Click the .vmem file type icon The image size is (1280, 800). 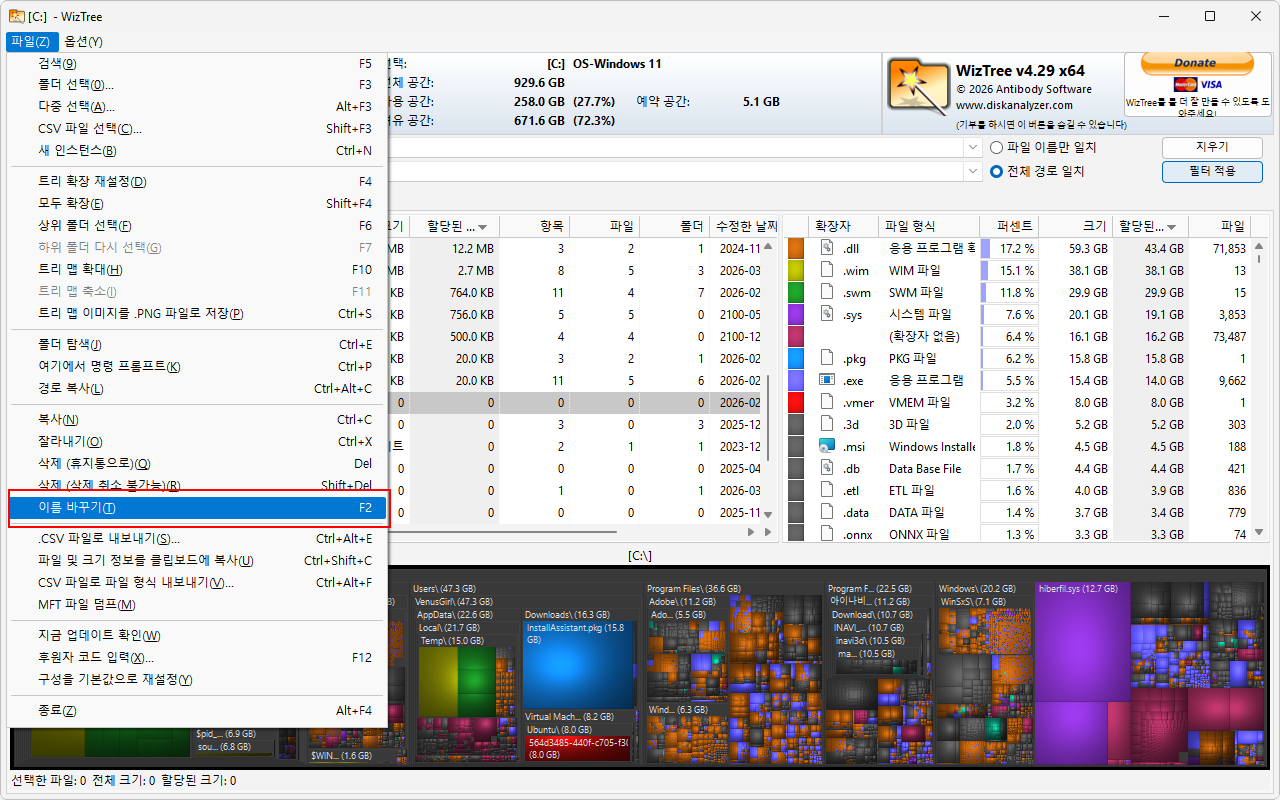click(x=827, y=402)
